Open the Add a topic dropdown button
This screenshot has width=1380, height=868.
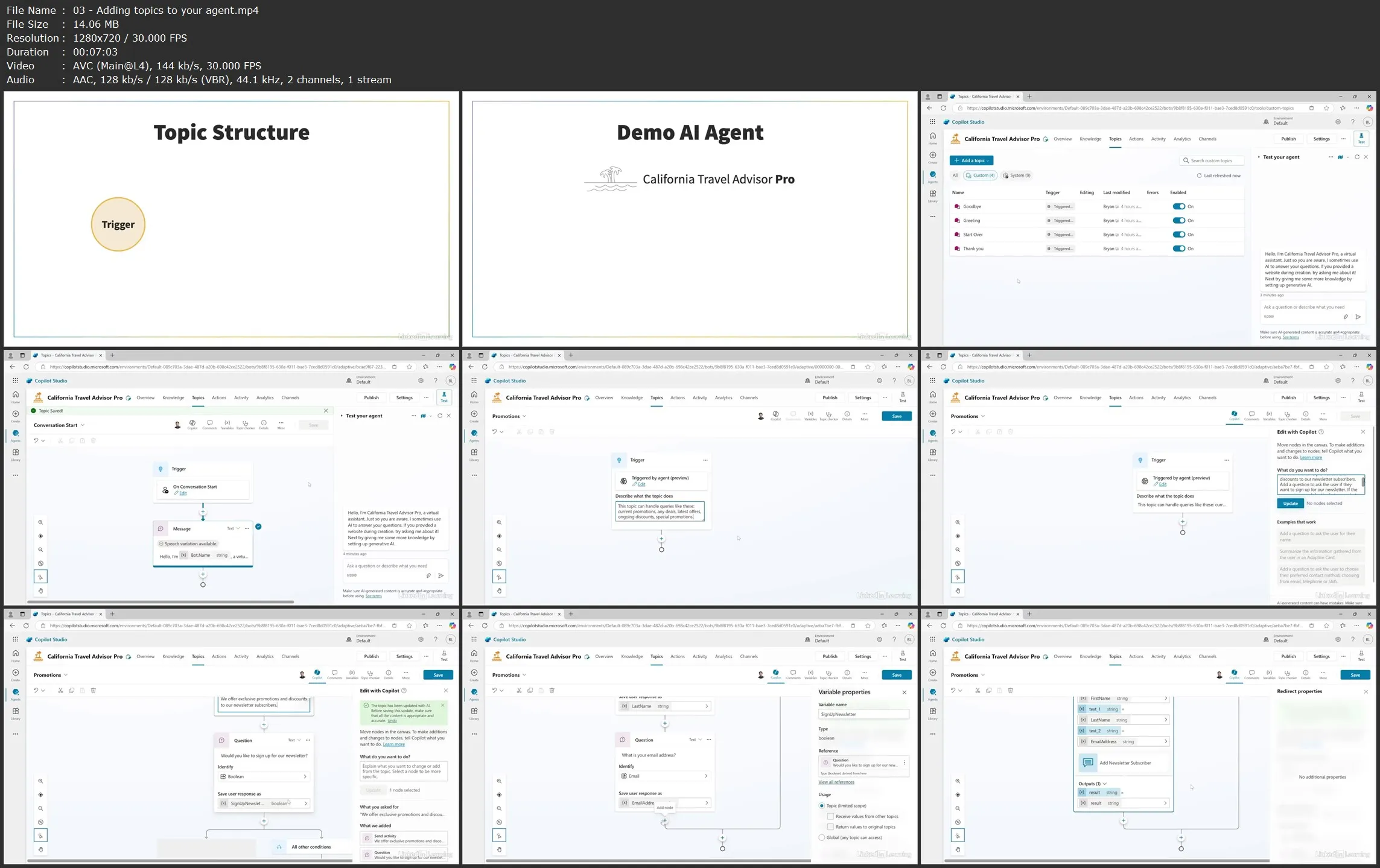[971, 160]
